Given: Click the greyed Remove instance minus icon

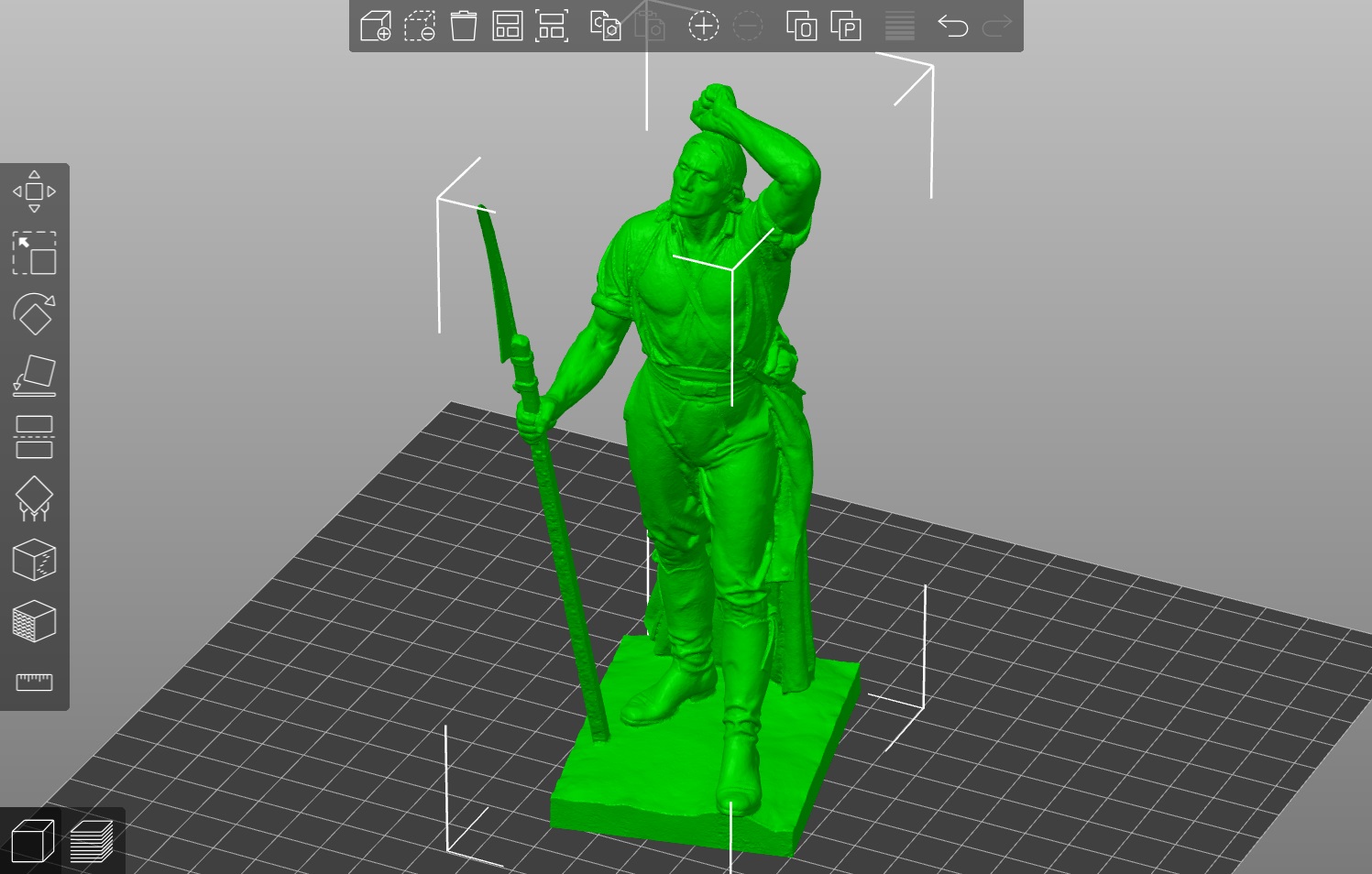Looking at the screenshot, I should (x=748, y=26).
